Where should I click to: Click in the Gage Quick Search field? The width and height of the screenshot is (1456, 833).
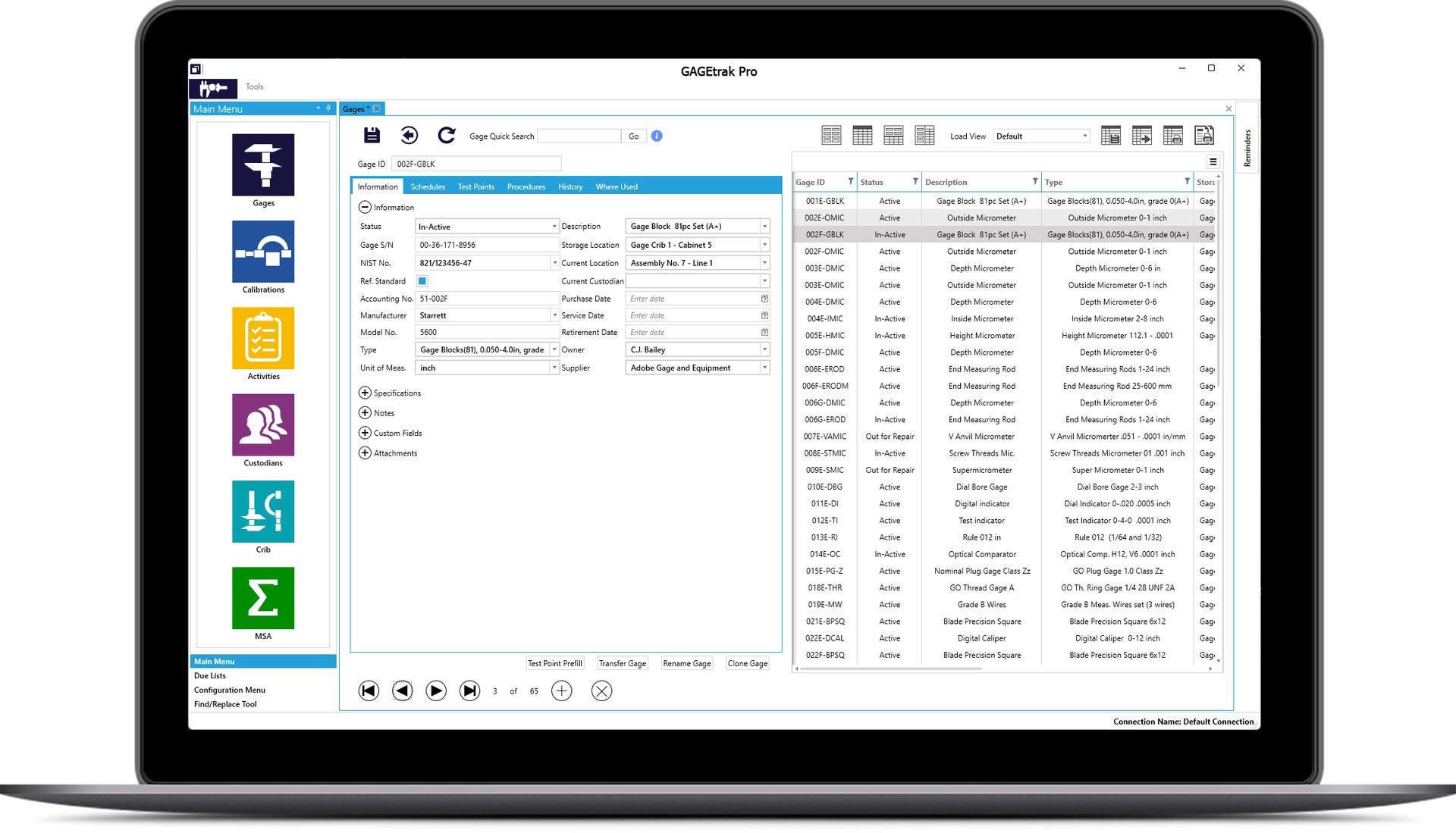[x=579, y=136]
